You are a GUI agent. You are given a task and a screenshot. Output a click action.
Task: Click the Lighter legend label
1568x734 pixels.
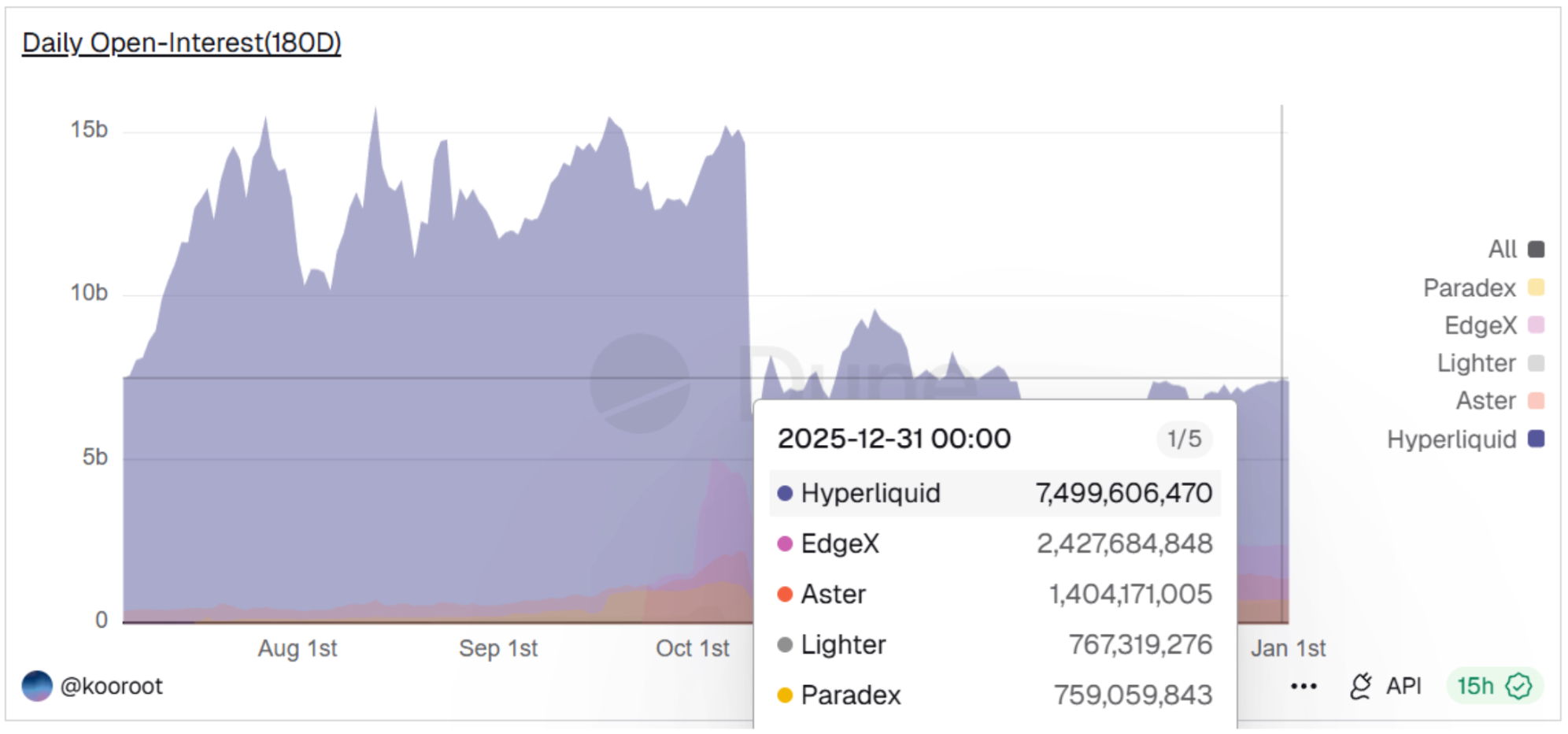coord(1476,363)
